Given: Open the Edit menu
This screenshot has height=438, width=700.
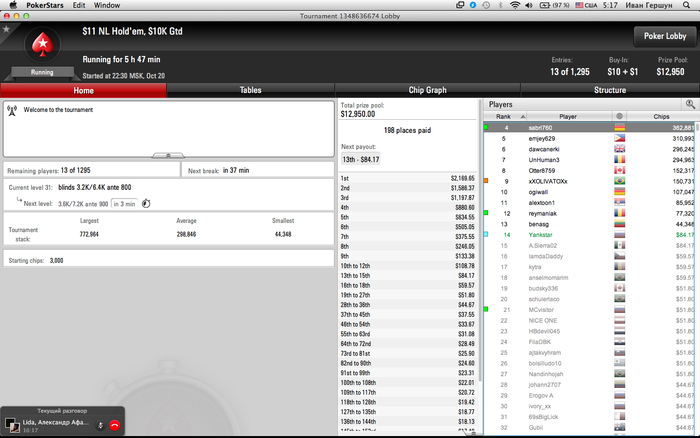Looking at the screenshot, I should (x=79, y=5).
